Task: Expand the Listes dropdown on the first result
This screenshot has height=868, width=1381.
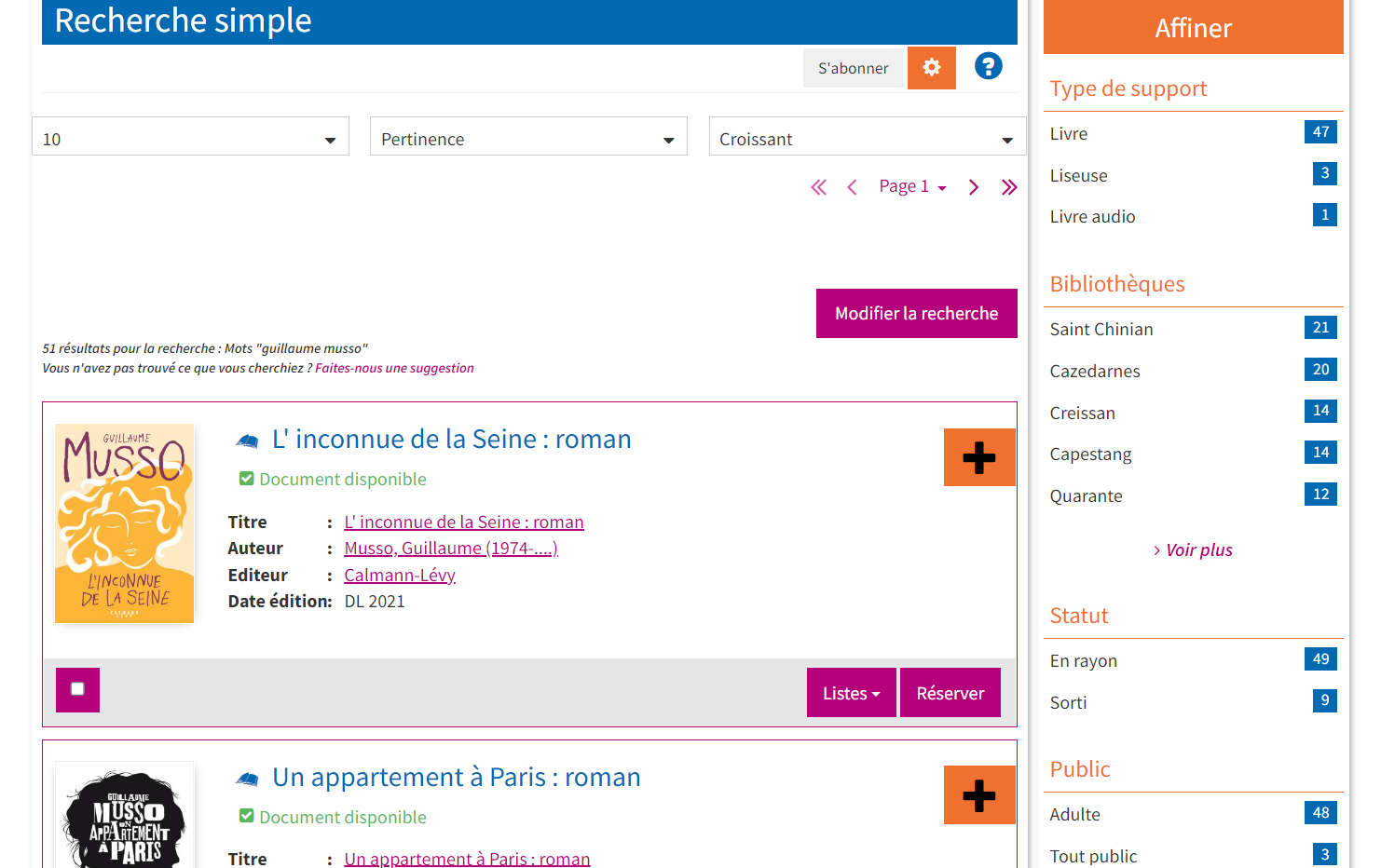Action: [851, 692]
